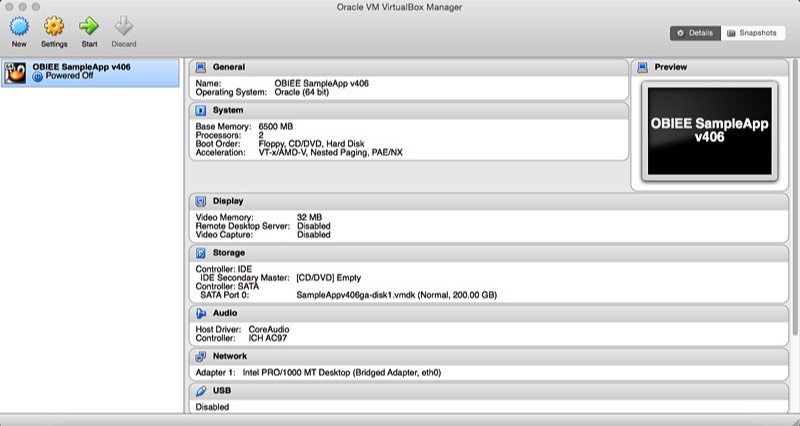
Task: Click the USB section icon
Action: (x=201, y=391)
